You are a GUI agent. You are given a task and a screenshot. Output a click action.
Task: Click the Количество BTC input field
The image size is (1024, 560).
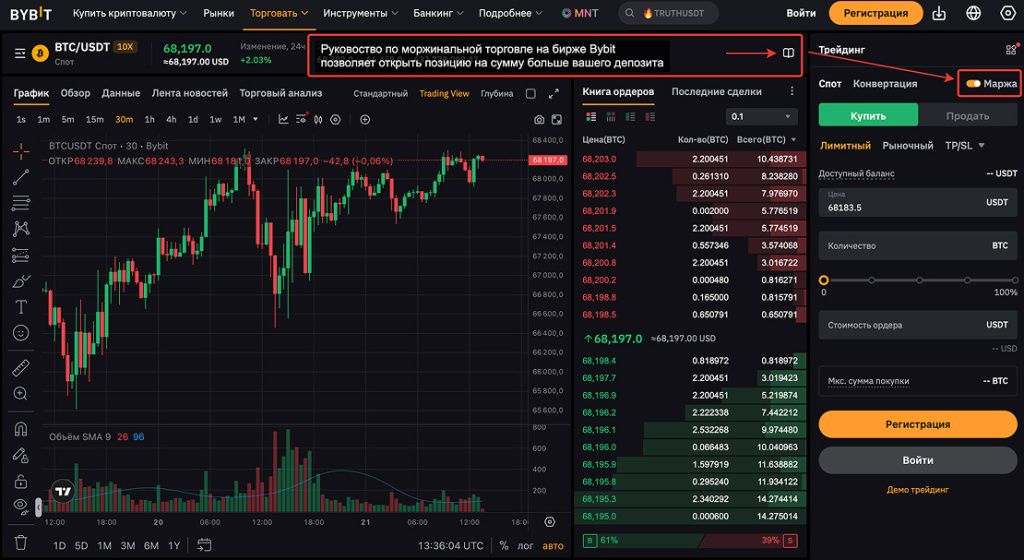pyautogui.click(x=918, y=246)
